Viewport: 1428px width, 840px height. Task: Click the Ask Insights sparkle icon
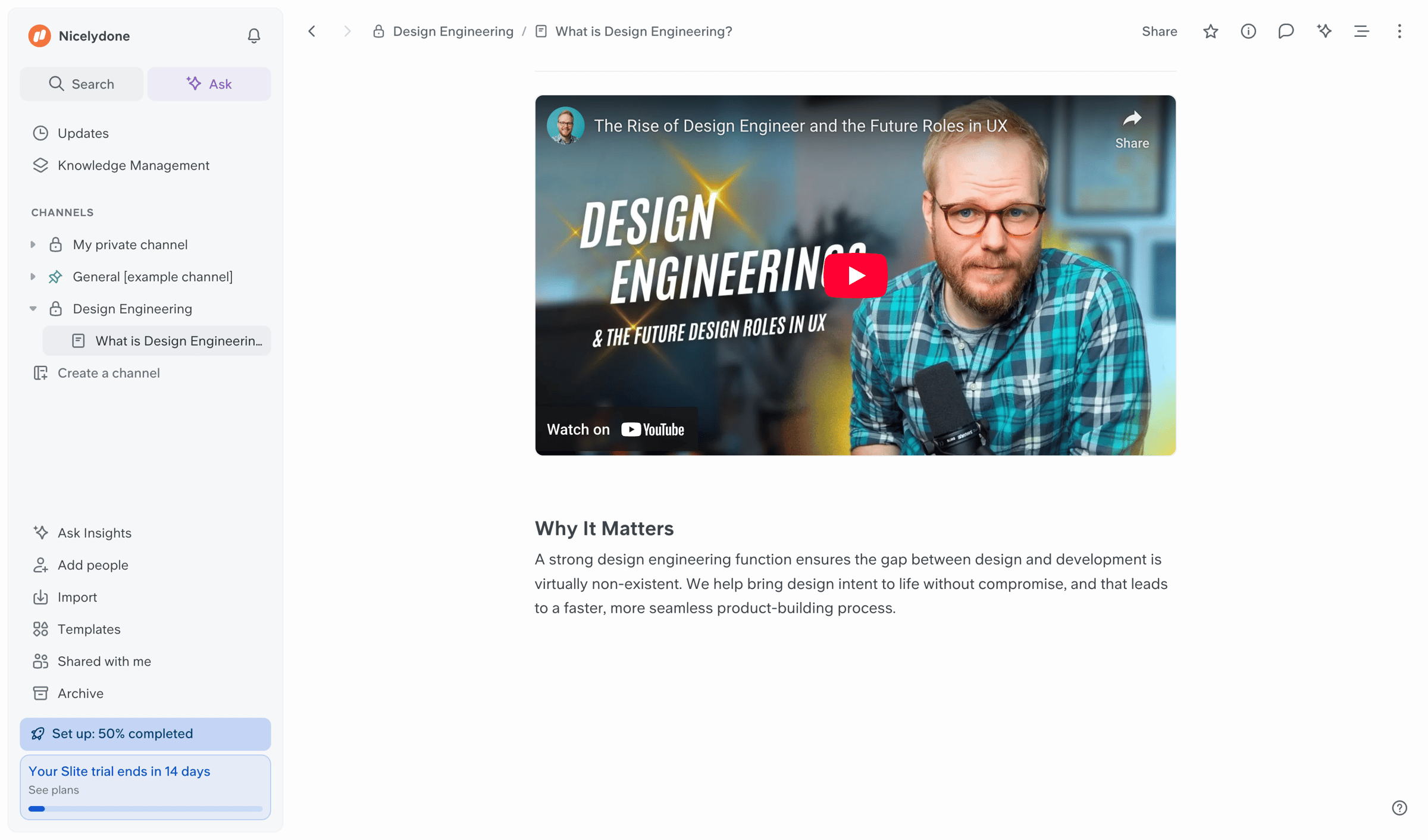(x=40, y=533)
